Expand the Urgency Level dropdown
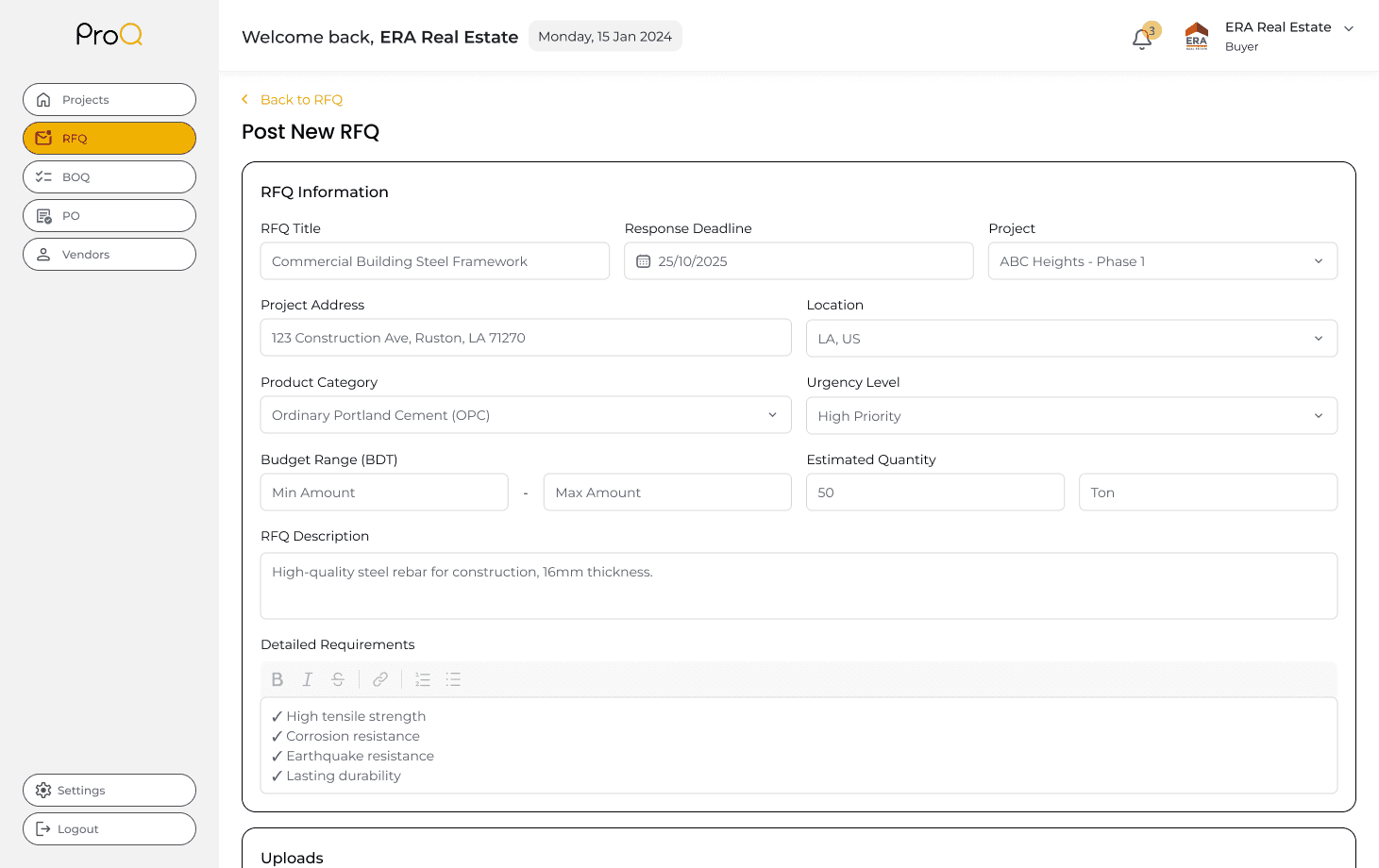The image size is (1379, 868). pos(1318,416)
